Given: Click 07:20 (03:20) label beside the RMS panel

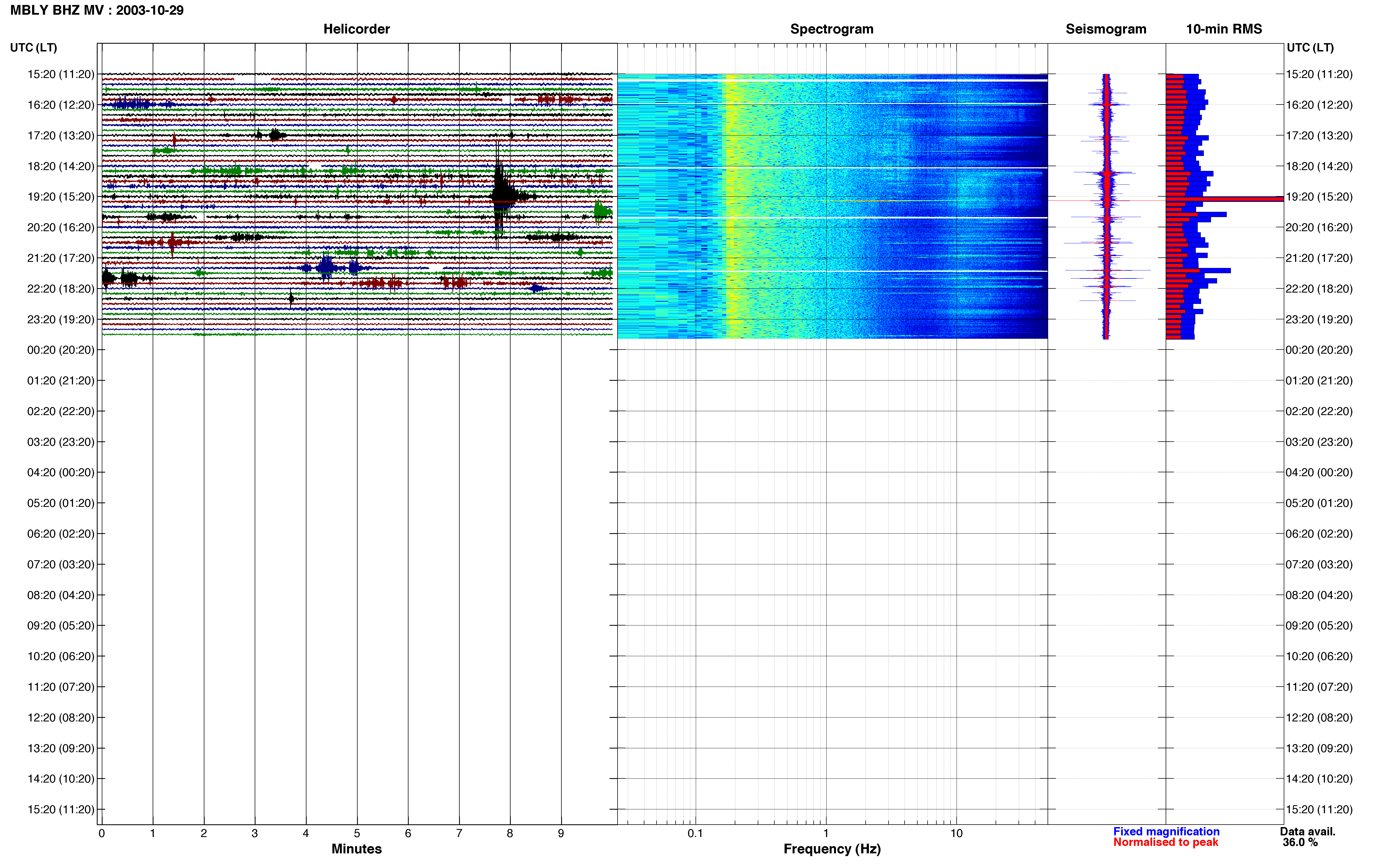Looking at the screenshot, I should [x=1319, y=564].
